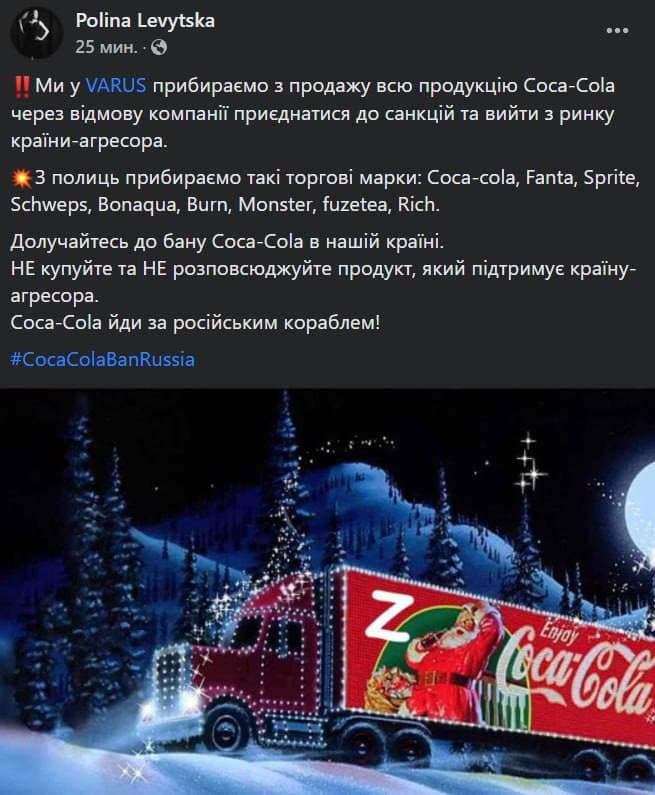Click the red double exclamation emoji
This screenshot has height=795, width=655.
click(x=21, y=86)
